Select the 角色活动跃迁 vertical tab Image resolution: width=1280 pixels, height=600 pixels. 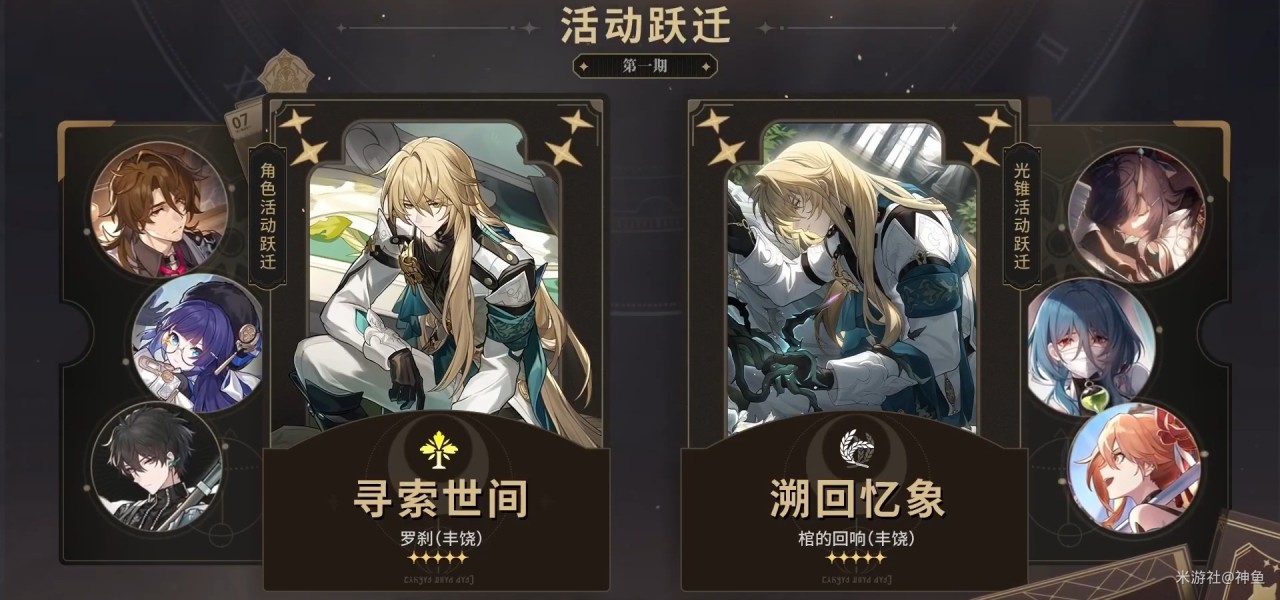(x=267, y=216)
